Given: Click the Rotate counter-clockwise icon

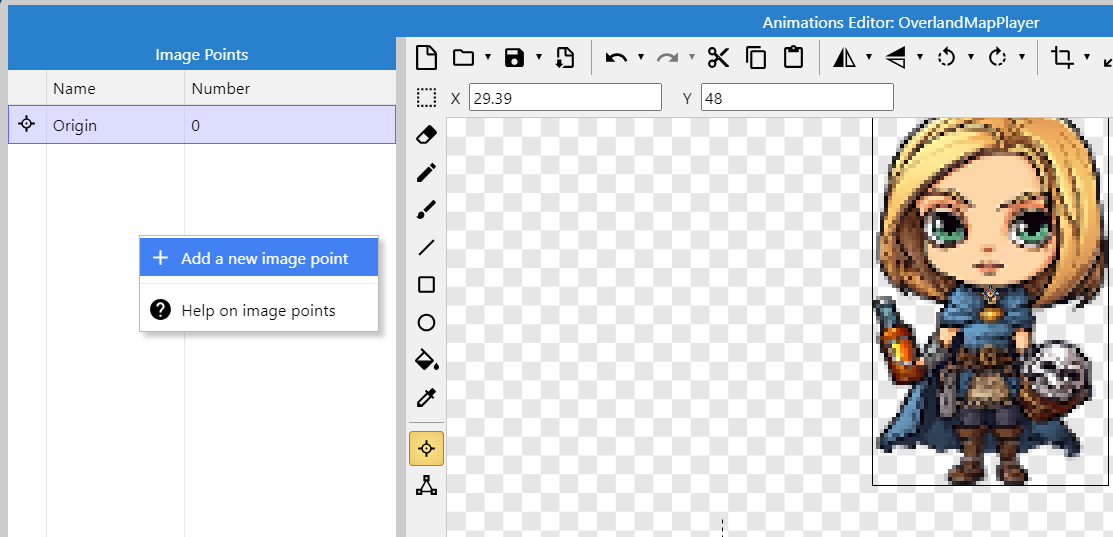Looking at the screenshot, I should 946,57.
